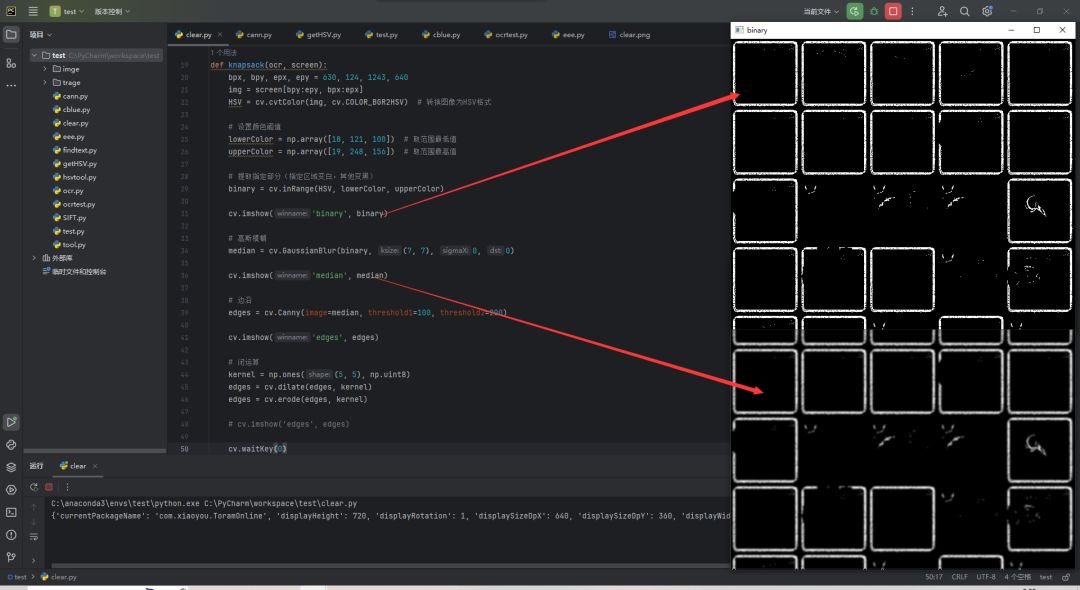This screenshot has width=1080, height=590.
Task: Switch to the clear.png editor tab
Action: pyautogui.click(x=634, y=34)
